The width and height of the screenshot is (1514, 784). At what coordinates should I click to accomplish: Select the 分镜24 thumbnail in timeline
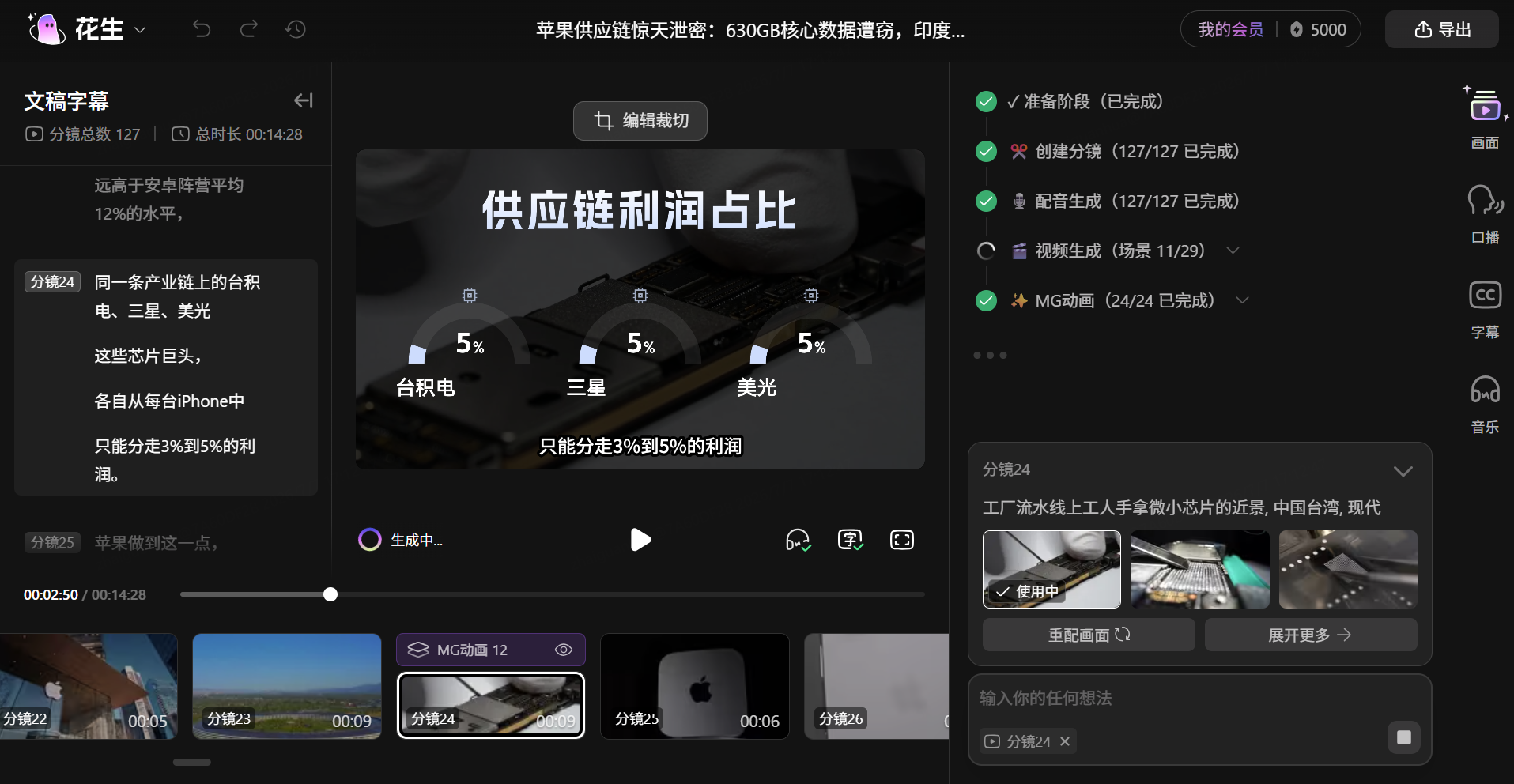491,705
